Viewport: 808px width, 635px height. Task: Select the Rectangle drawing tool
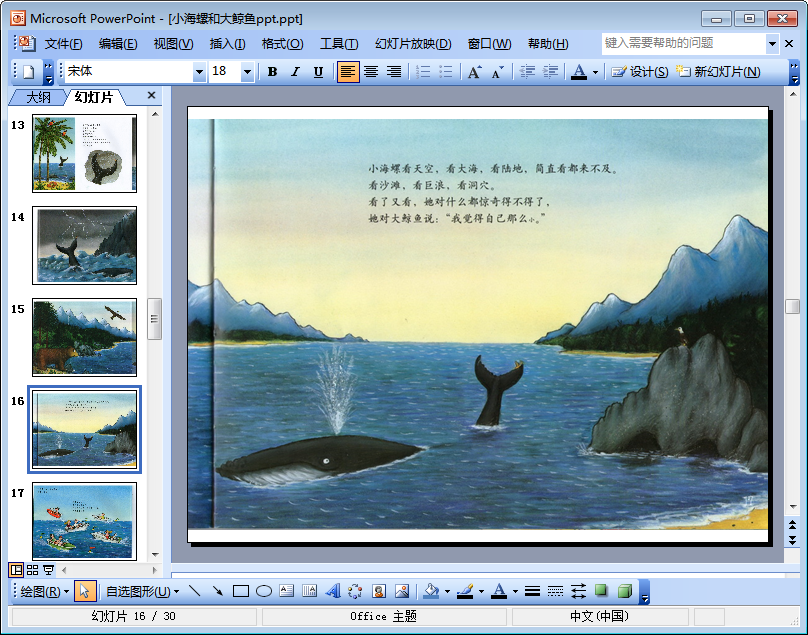coord(241,591)
